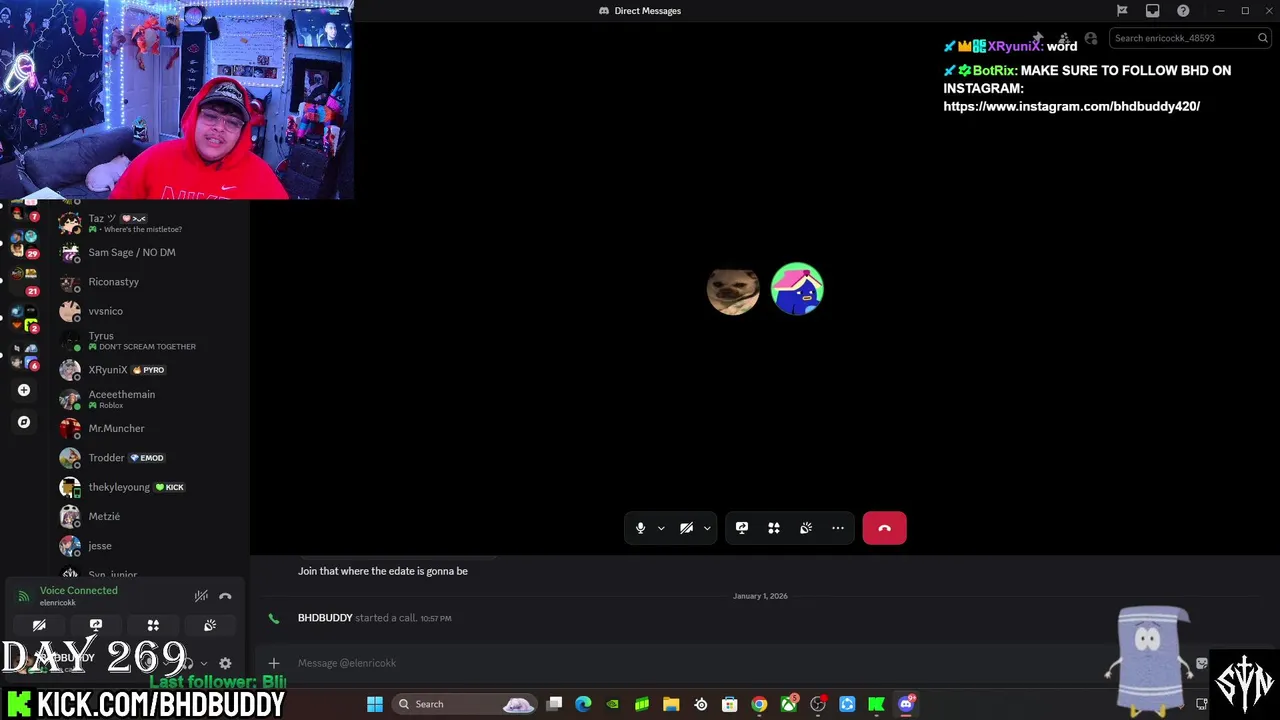Open soundboard in voice connected panel

(210, 625)
